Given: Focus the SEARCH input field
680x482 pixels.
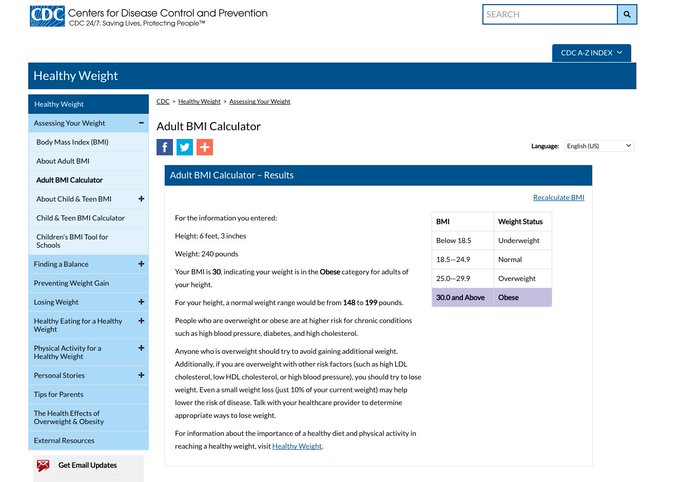Looking at the screenshot, I should [550, 14].
